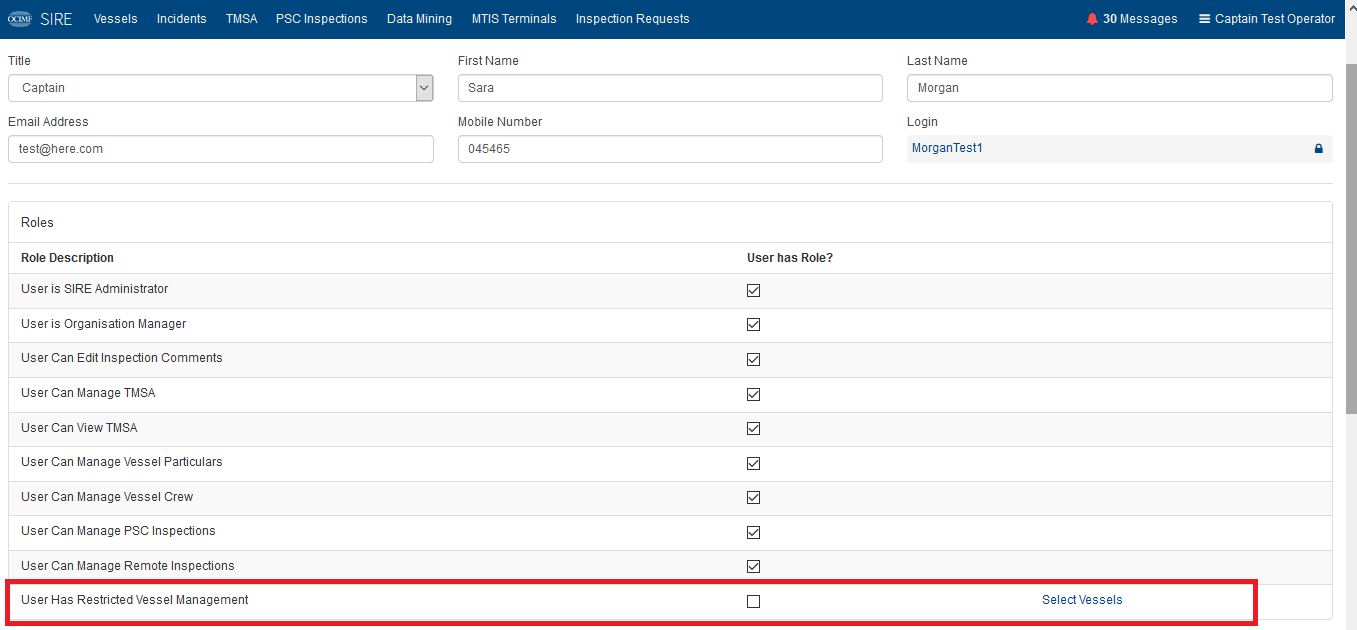Click the User Can Manage Vessel Crew label
Viewport: 1357px width, 630px height.
pos(107,497)
